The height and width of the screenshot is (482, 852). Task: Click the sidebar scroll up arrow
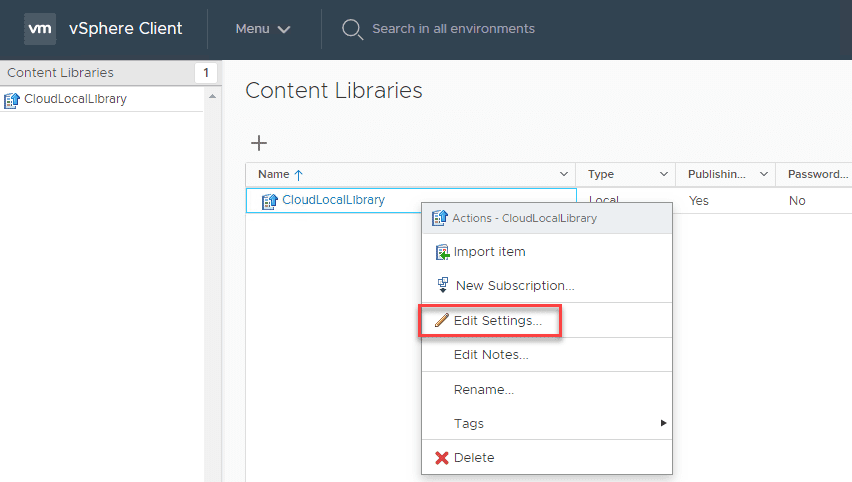211,96
